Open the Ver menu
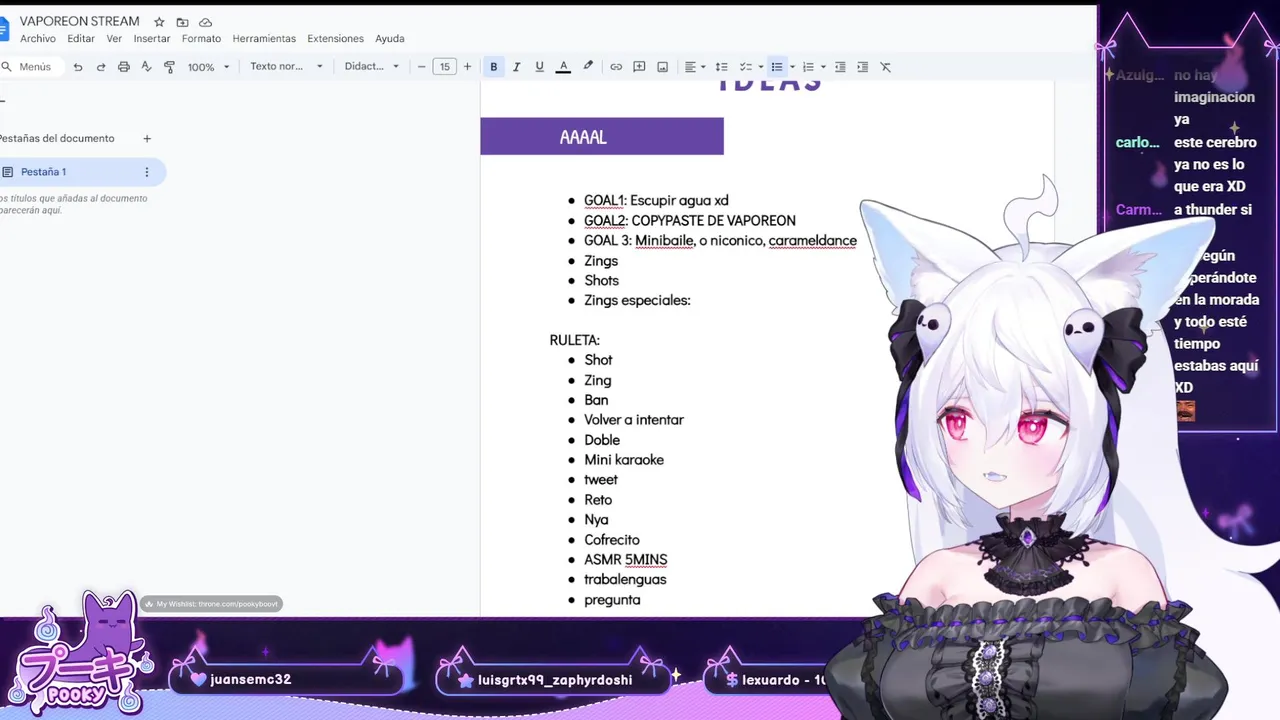Viewport: 1280px width, 720px height. point(114,39)
